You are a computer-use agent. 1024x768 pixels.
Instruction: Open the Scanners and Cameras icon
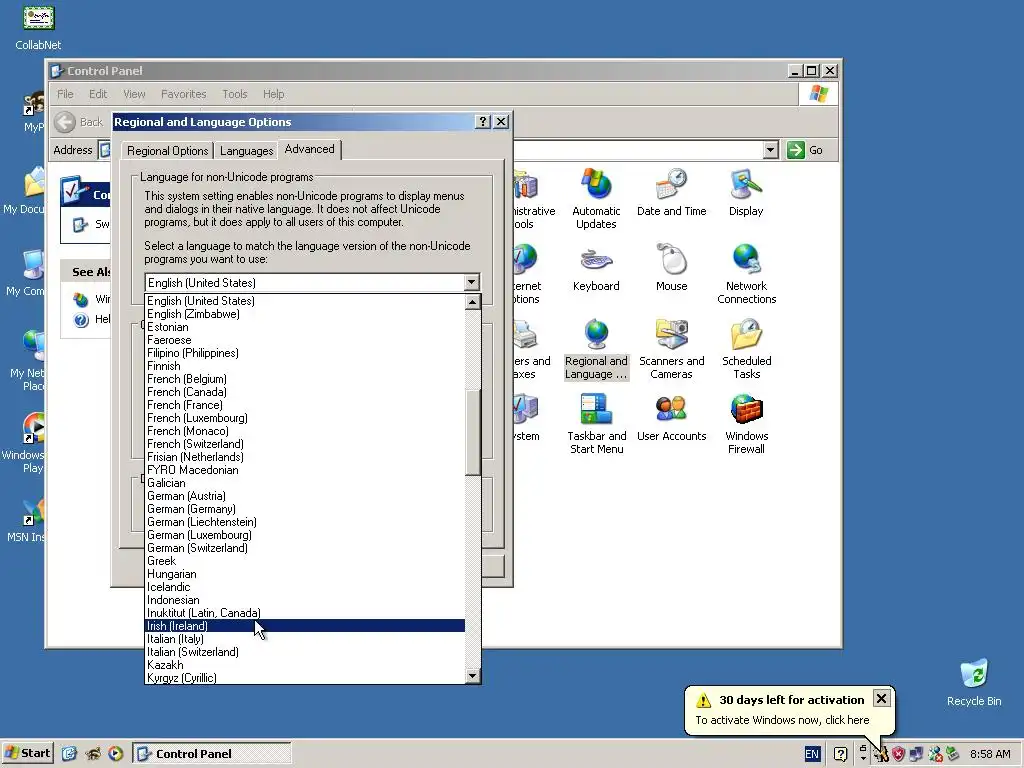tap(671, 349)
